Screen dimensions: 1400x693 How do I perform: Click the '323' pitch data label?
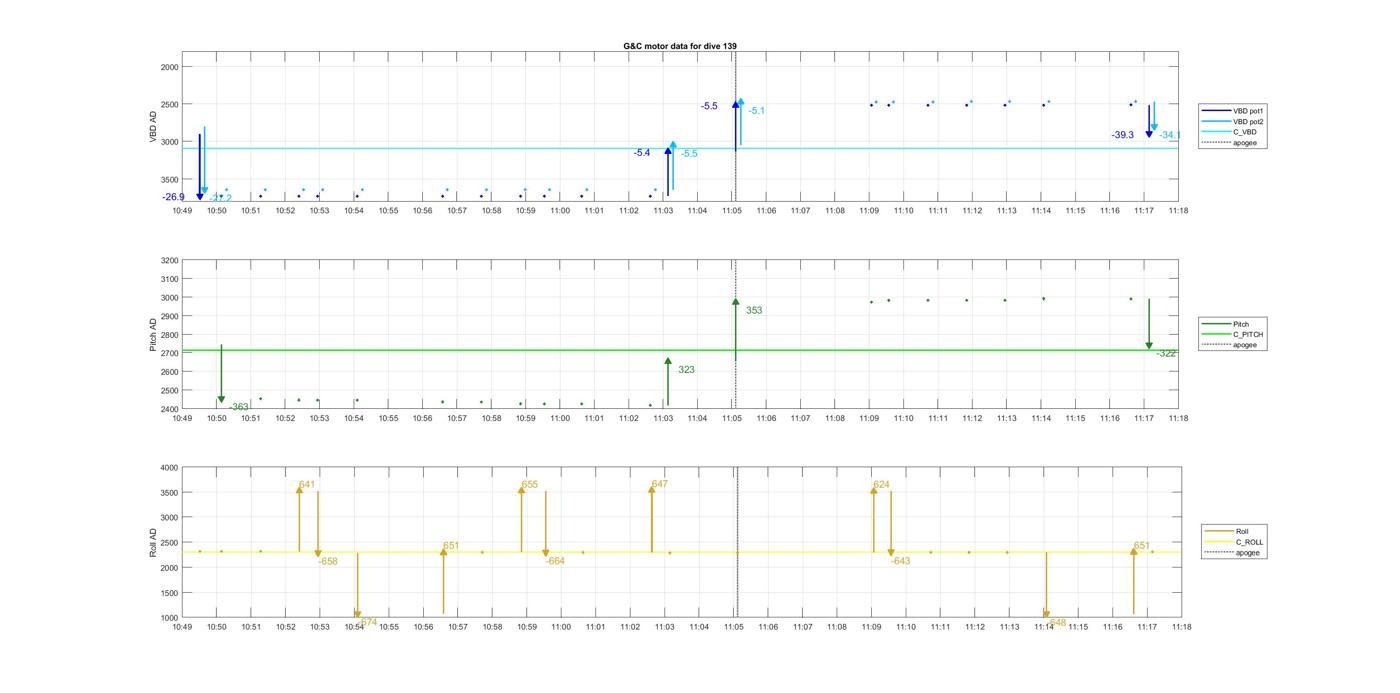click(x=686, y=370)
